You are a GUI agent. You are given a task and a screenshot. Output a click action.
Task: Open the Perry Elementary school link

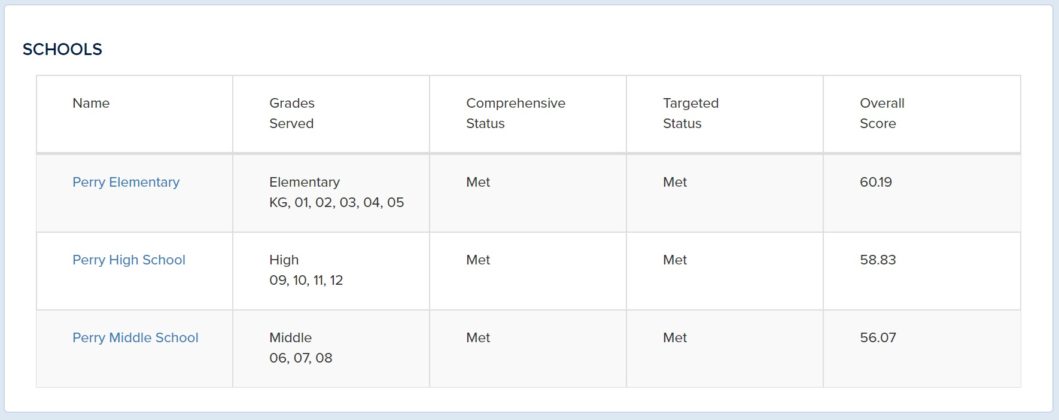pos(126,182)
